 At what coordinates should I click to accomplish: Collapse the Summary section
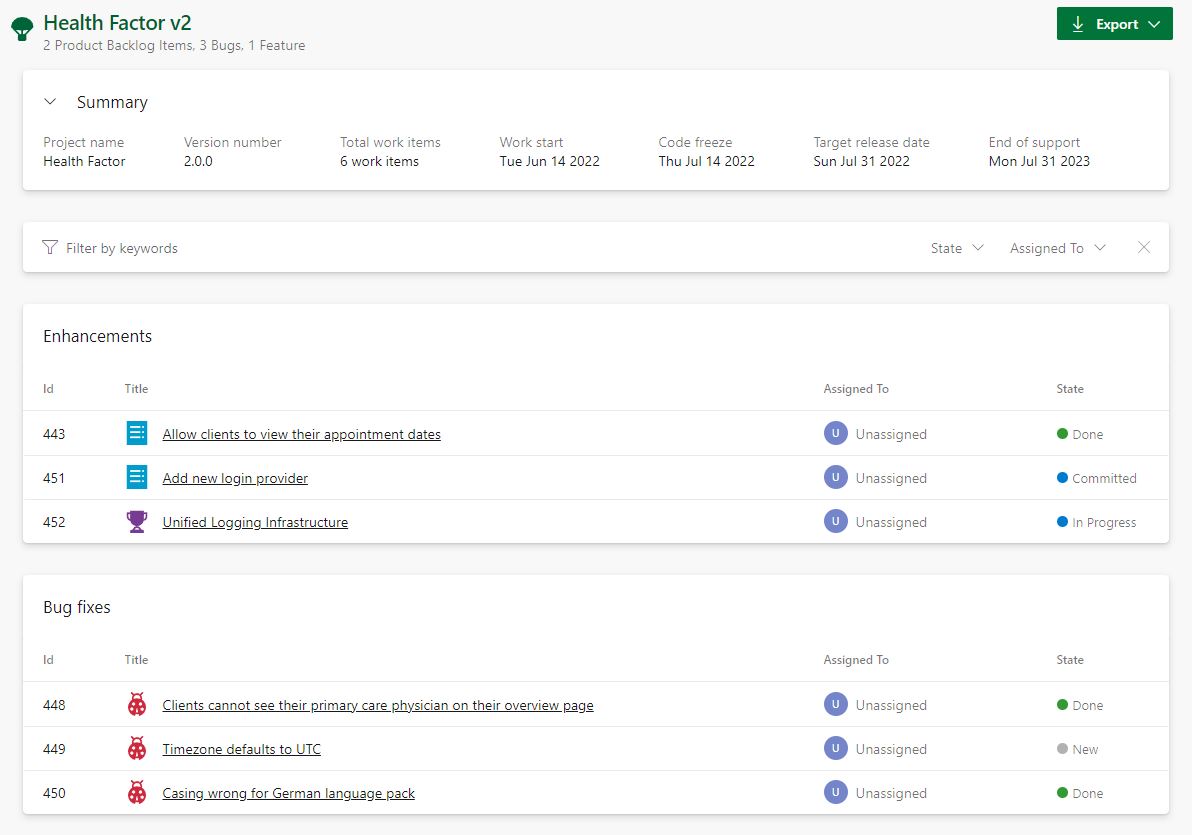(50, 101)
